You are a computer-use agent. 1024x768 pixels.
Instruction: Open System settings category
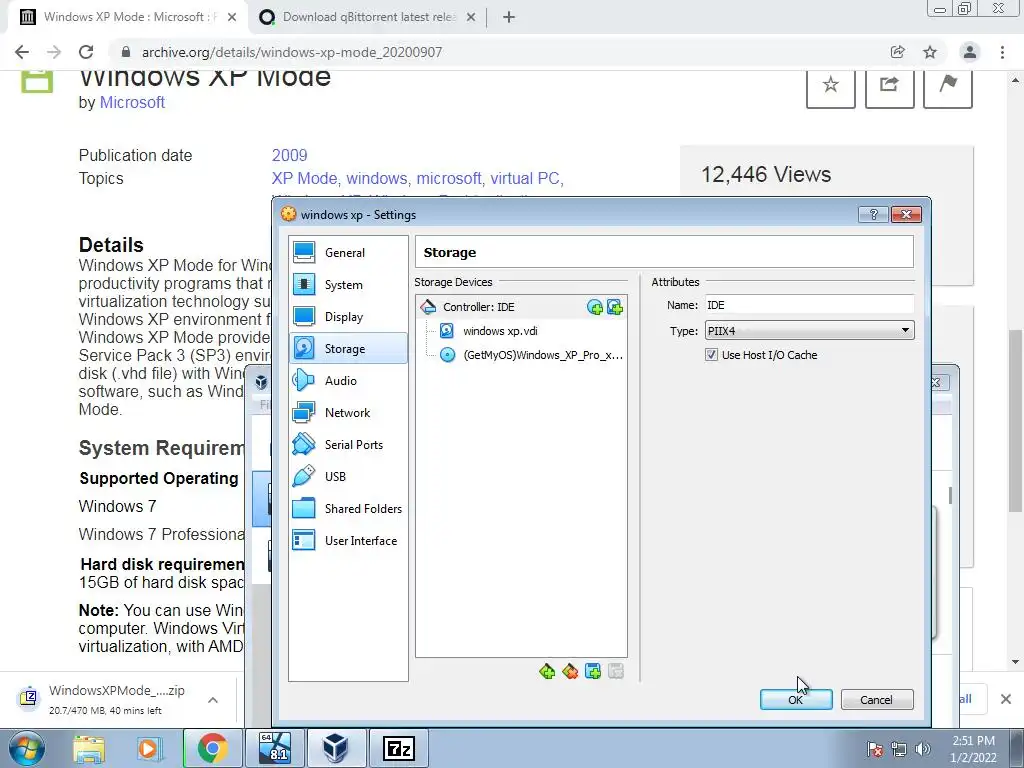coord(348,285)
